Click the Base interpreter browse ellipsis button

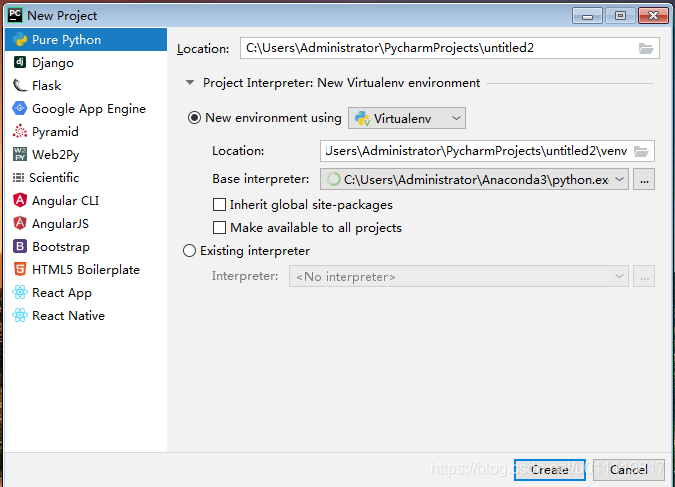pyautogui.click(x=644, y=179)
